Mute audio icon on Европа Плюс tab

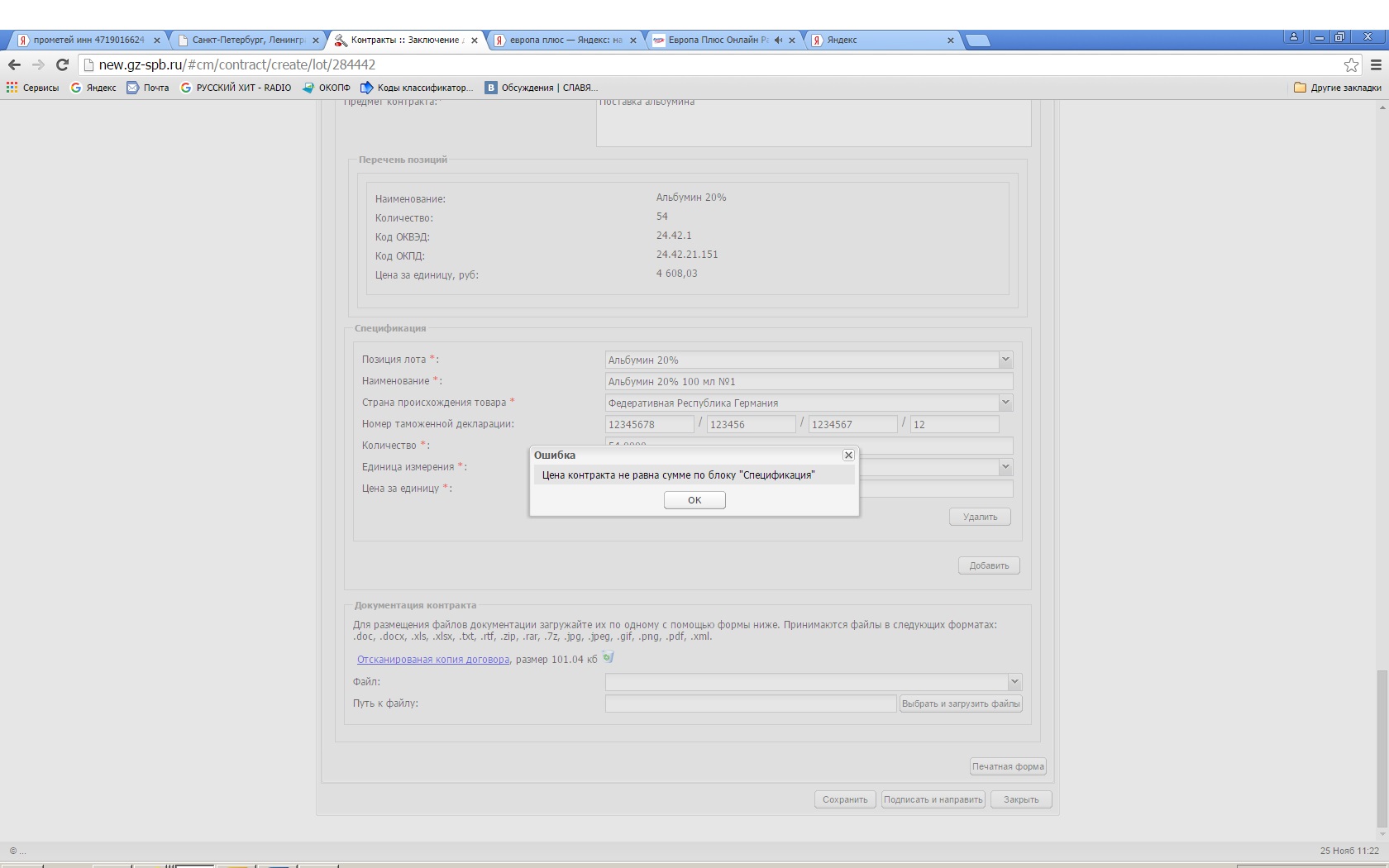pos(778,40)
